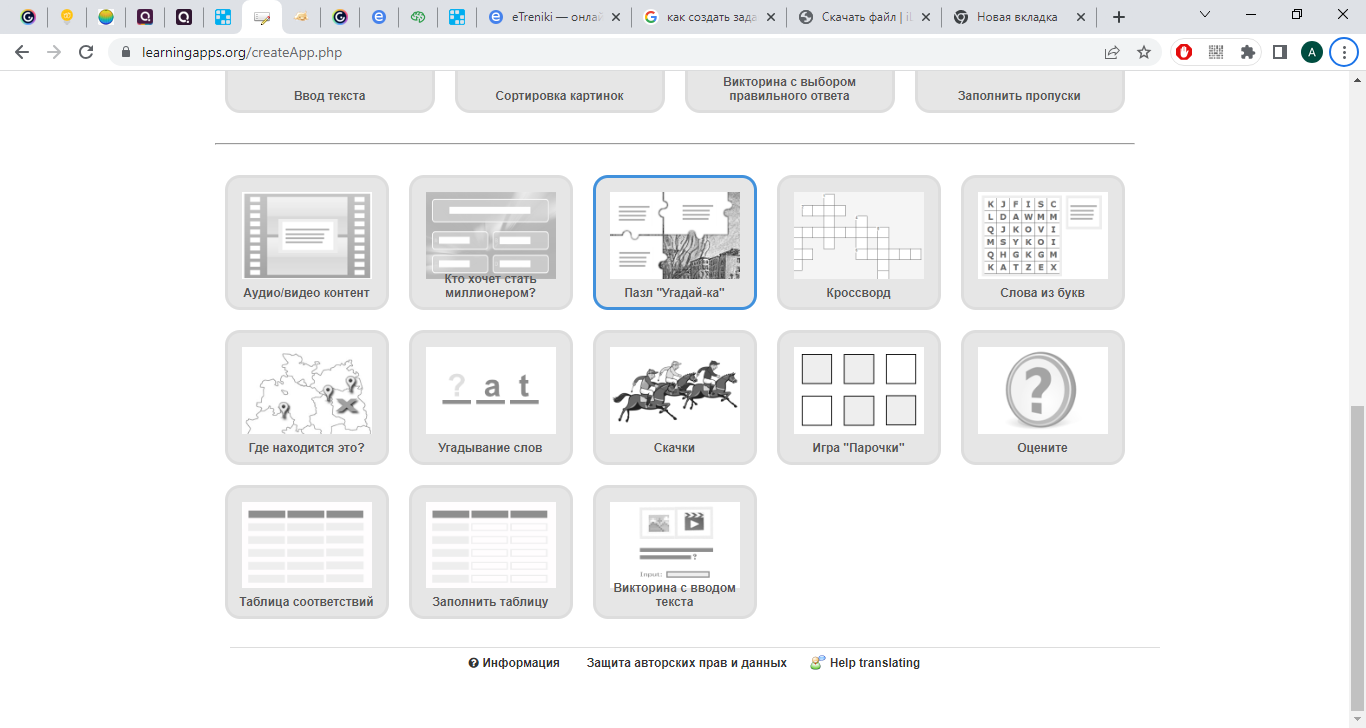Open the Угадывание слов template
1366x728 pixels.
[x=490, y=397]
